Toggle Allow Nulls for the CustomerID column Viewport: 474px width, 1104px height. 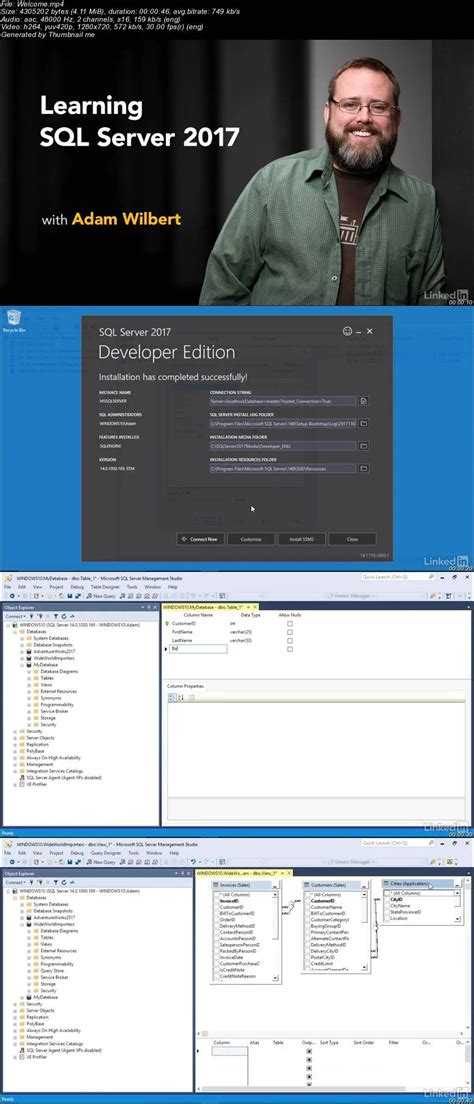coord(289,623)
